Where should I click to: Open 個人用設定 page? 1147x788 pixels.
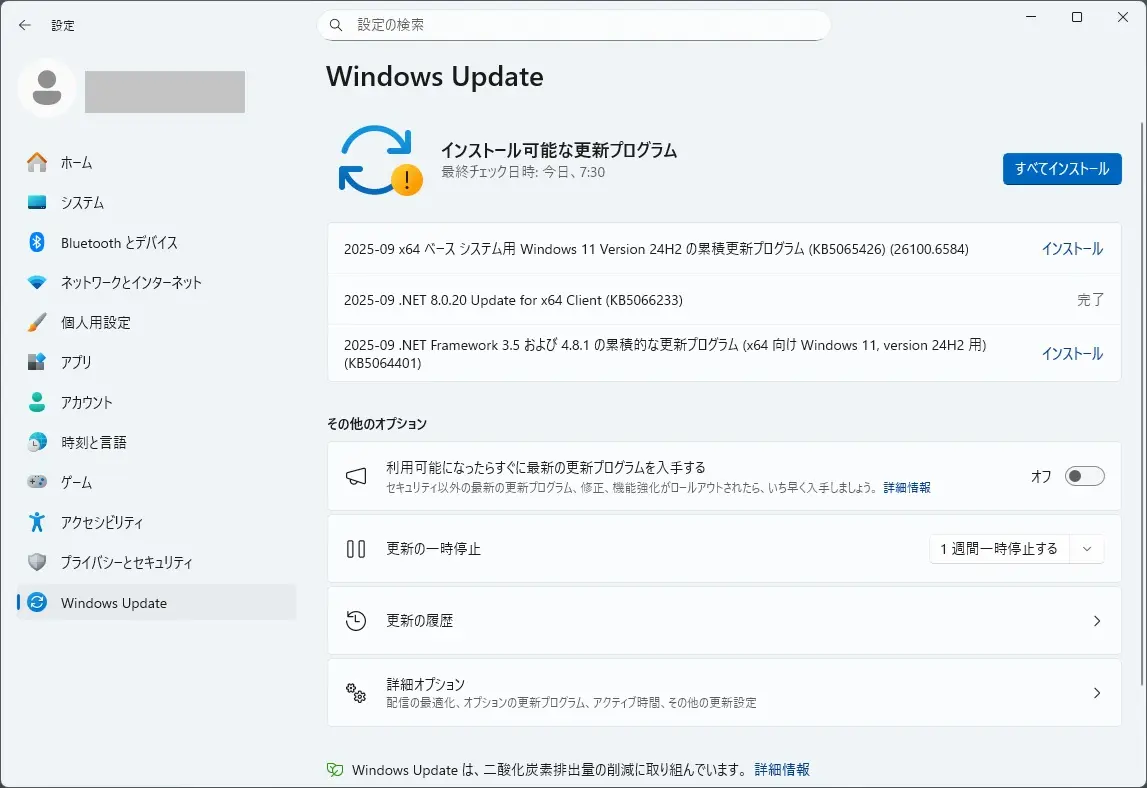pyautogui.click(x=157, y=322)
